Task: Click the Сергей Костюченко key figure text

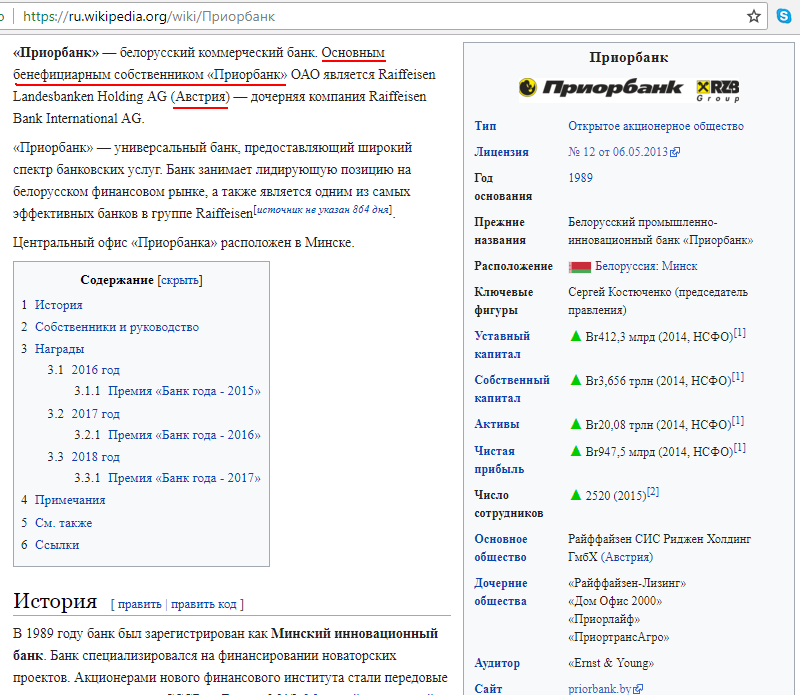Action: point(619,292)
